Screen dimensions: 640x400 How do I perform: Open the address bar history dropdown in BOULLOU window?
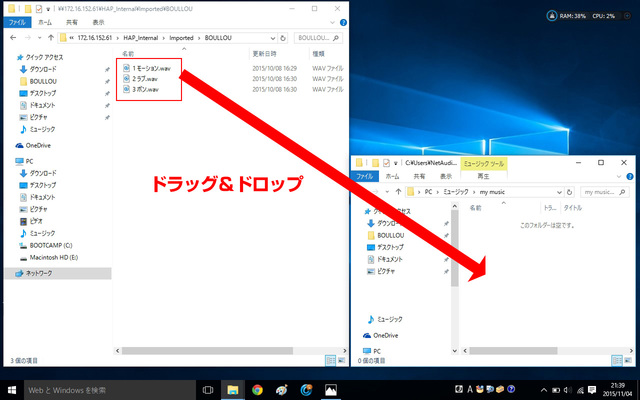[271, 37]
